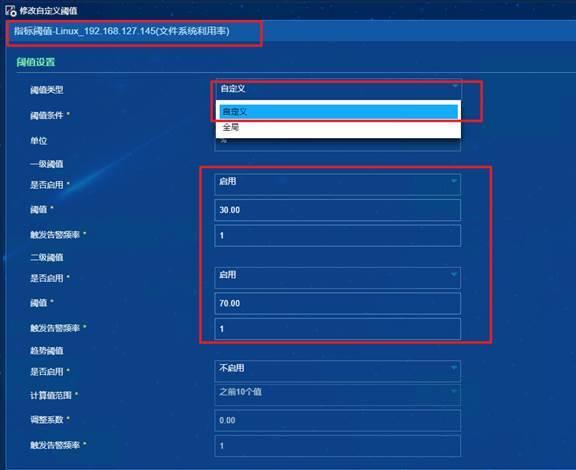Click the 阈值类型 combo box showing 自定义
Viewport: 576px width, 470px height.
coord(338,89)
